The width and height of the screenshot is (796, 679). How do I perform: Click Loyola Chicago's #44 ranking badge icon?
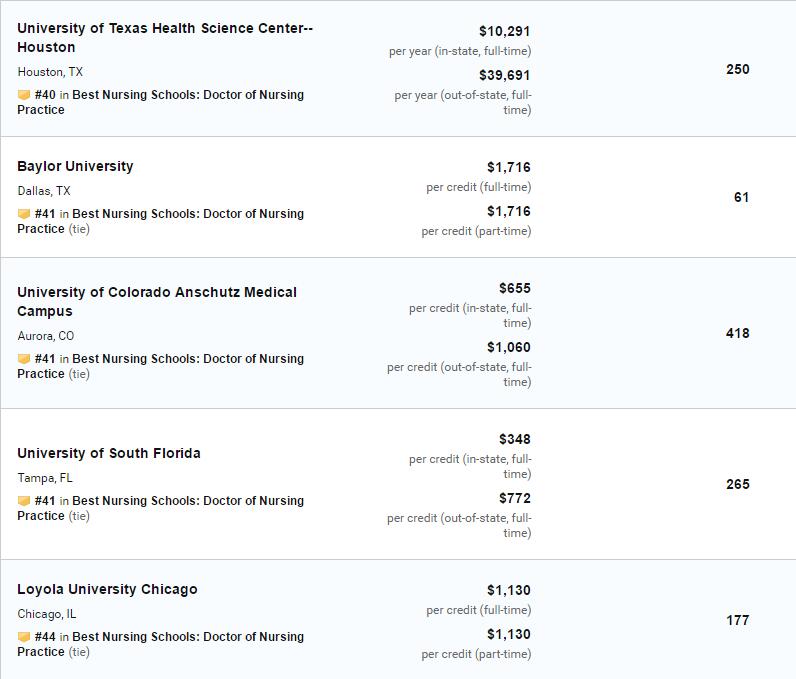(24, 637)
